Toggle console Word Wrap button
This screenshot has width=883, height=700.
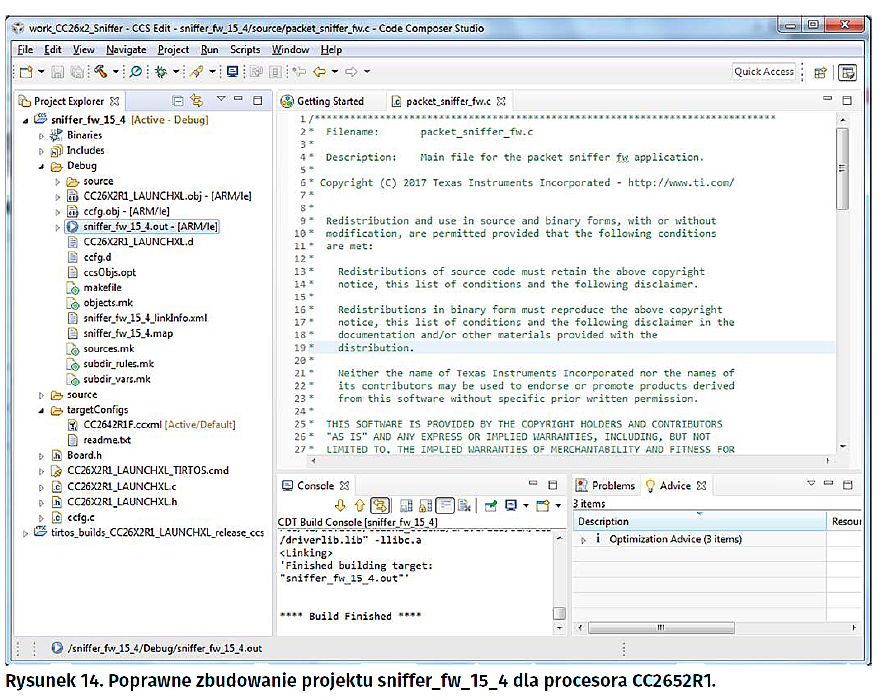click(445, 506)
